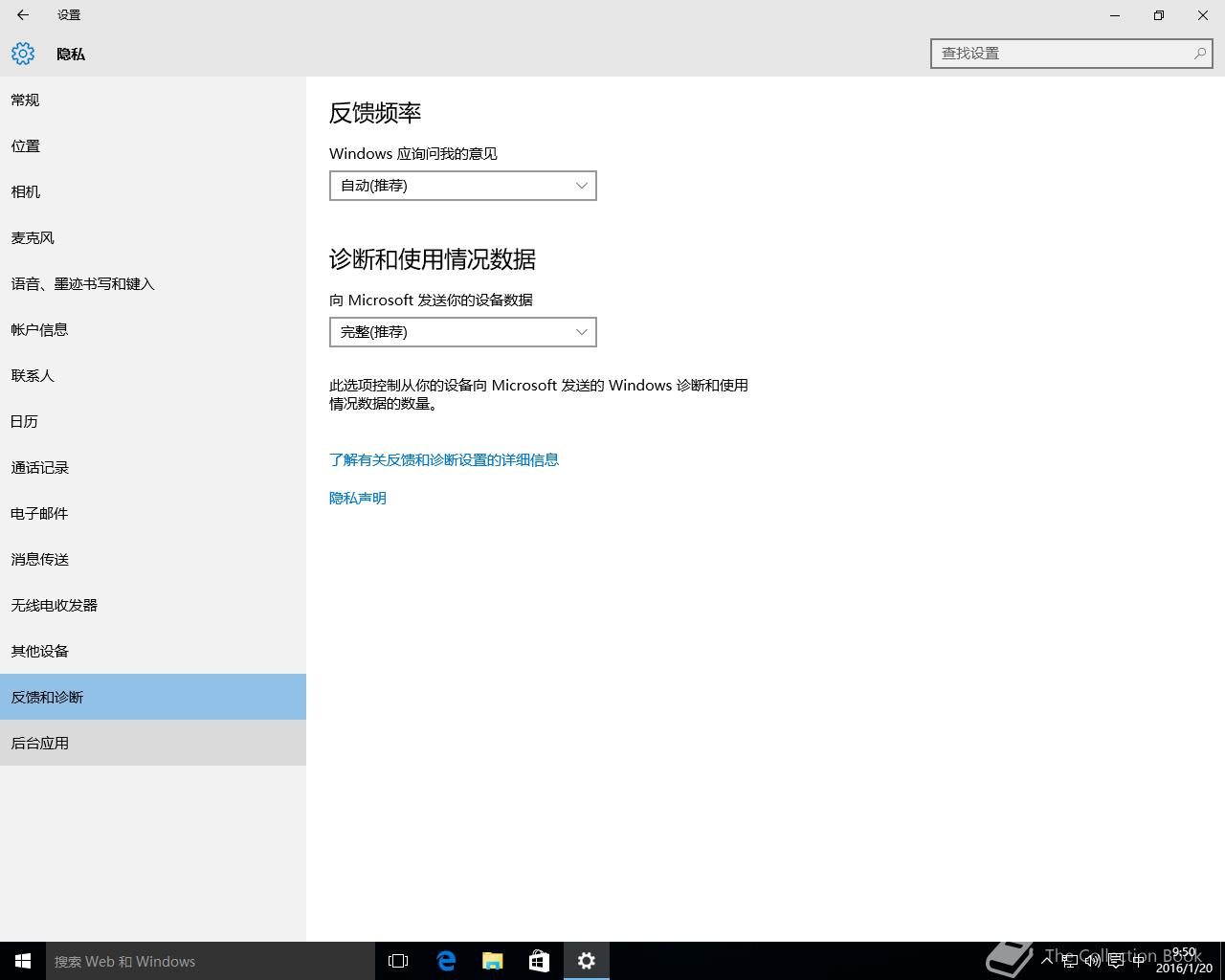Open the Action Center notifications icon
This screenshot has height=980, width=1225.
(1116, 961)
